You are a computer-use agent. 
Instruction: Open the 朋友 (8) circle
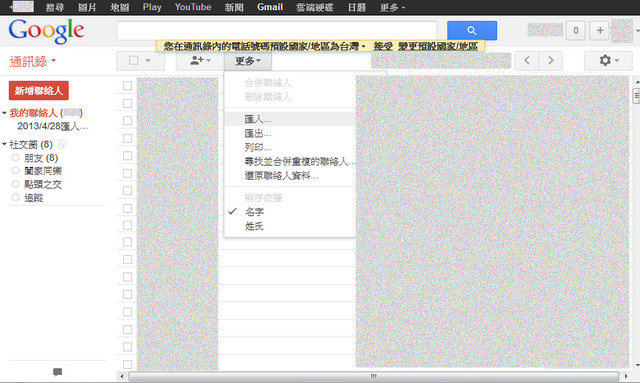(41, 158)
